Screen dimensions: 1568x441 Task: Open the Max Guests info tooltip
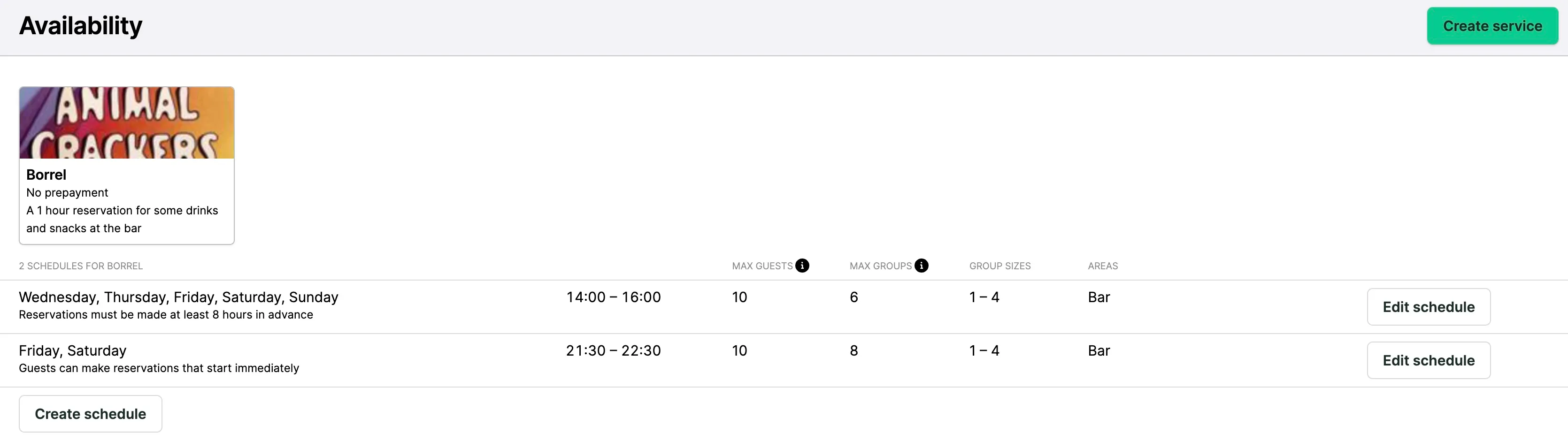click(x=802, y=266)
